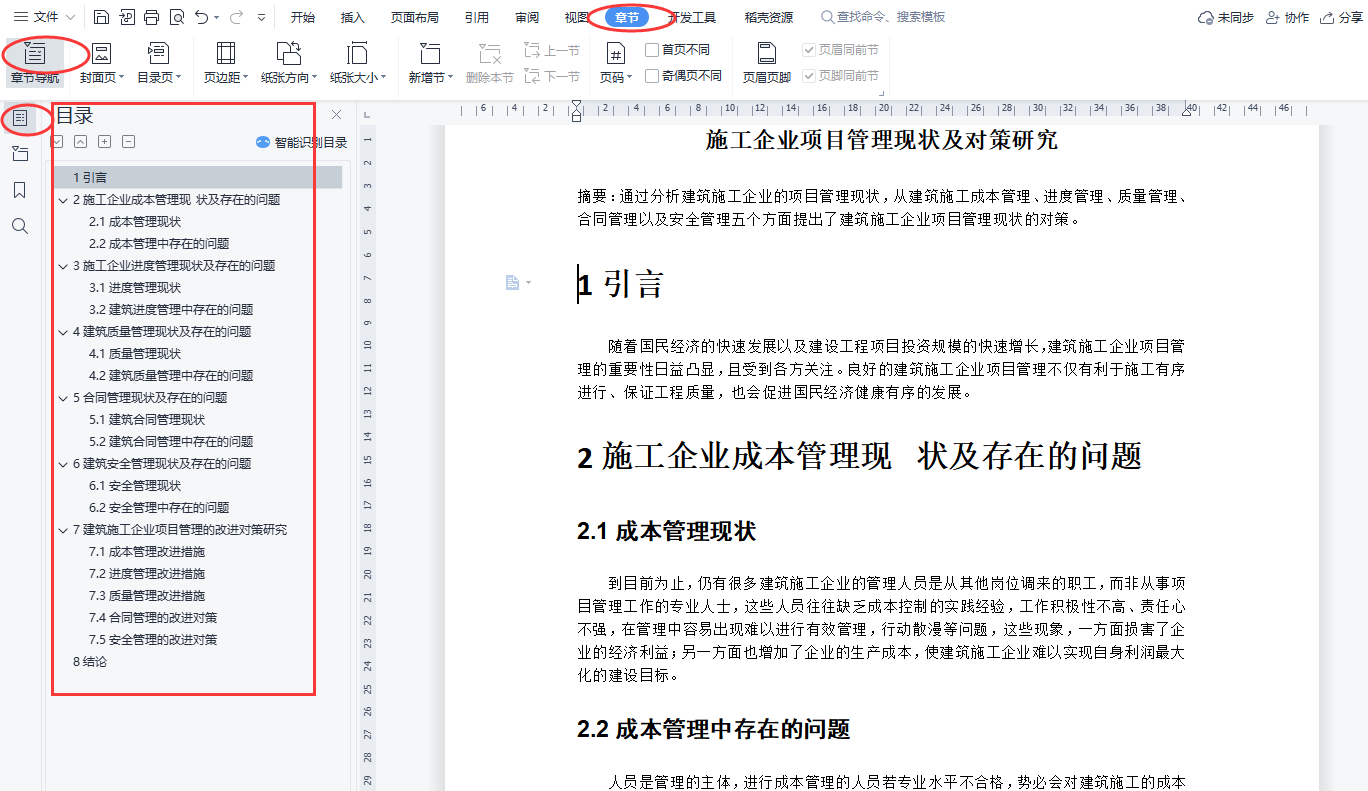Collapse chapter 2 施工企业成本管理 in the outline
1368x791 pixels.
[x=62, y=199]
